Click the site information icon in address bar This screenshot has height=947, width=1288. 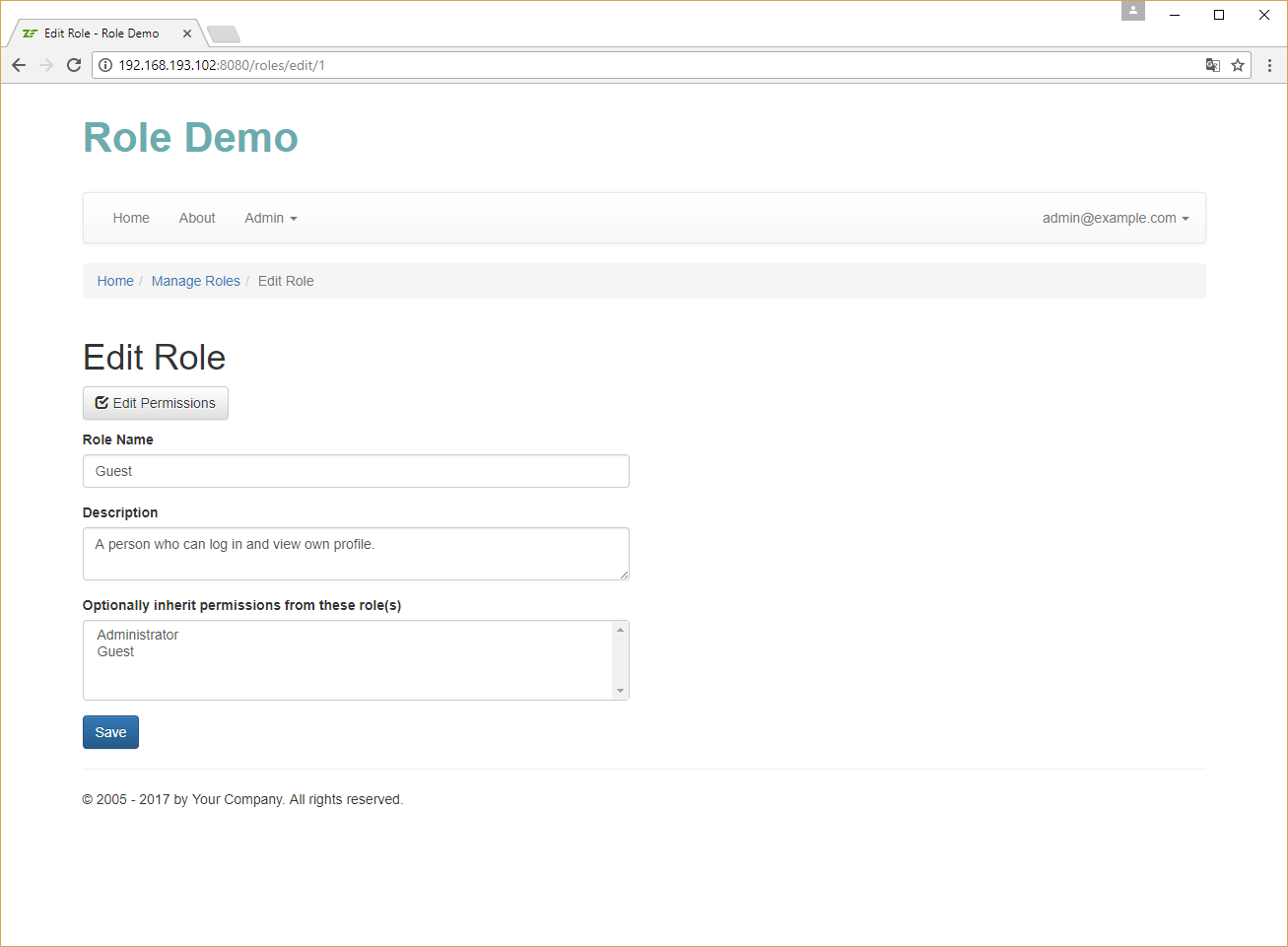click(x=105, y=65)
